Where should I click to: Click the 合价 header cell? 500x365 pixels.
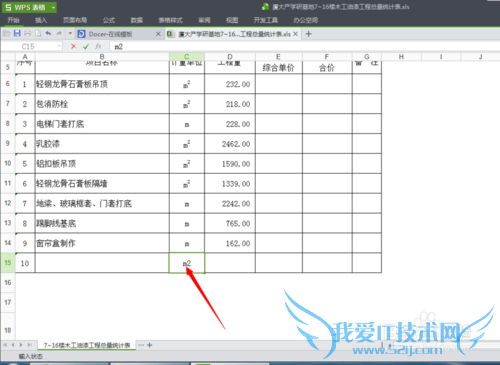pos(327,67)
